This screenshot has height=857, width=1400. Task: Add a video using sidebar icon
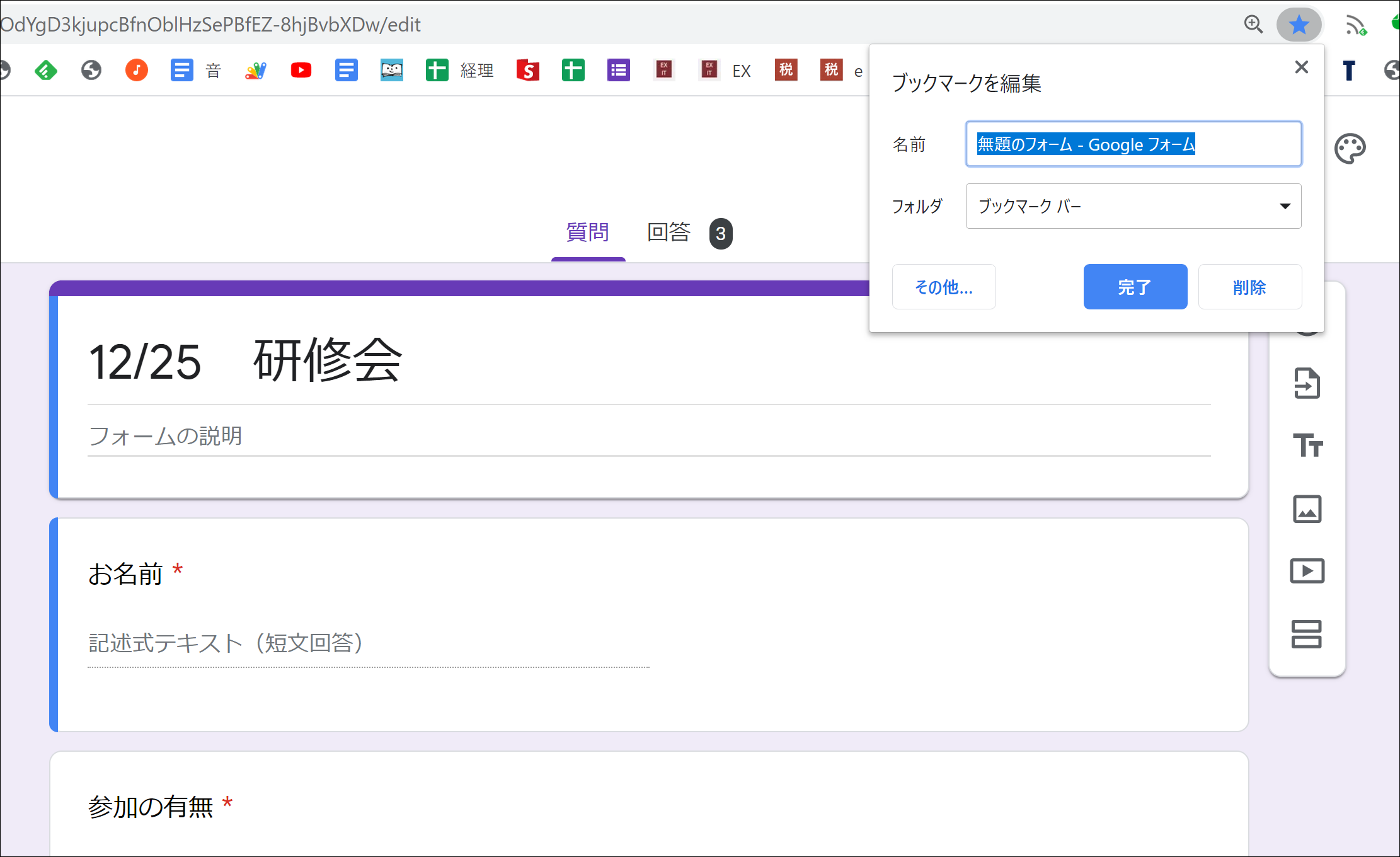click(1307, 571)
